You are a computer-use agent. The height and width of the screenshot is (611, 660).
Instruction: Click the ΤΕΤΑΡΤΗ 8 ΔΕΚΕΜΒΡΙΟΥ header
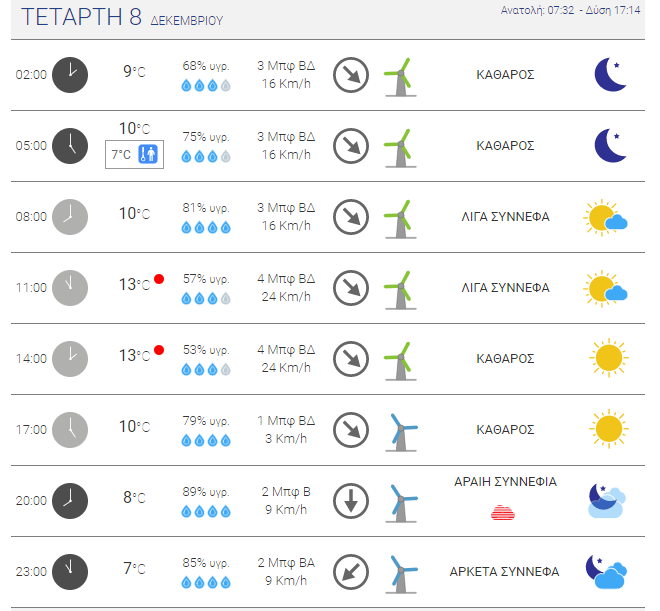click(122, 17)
